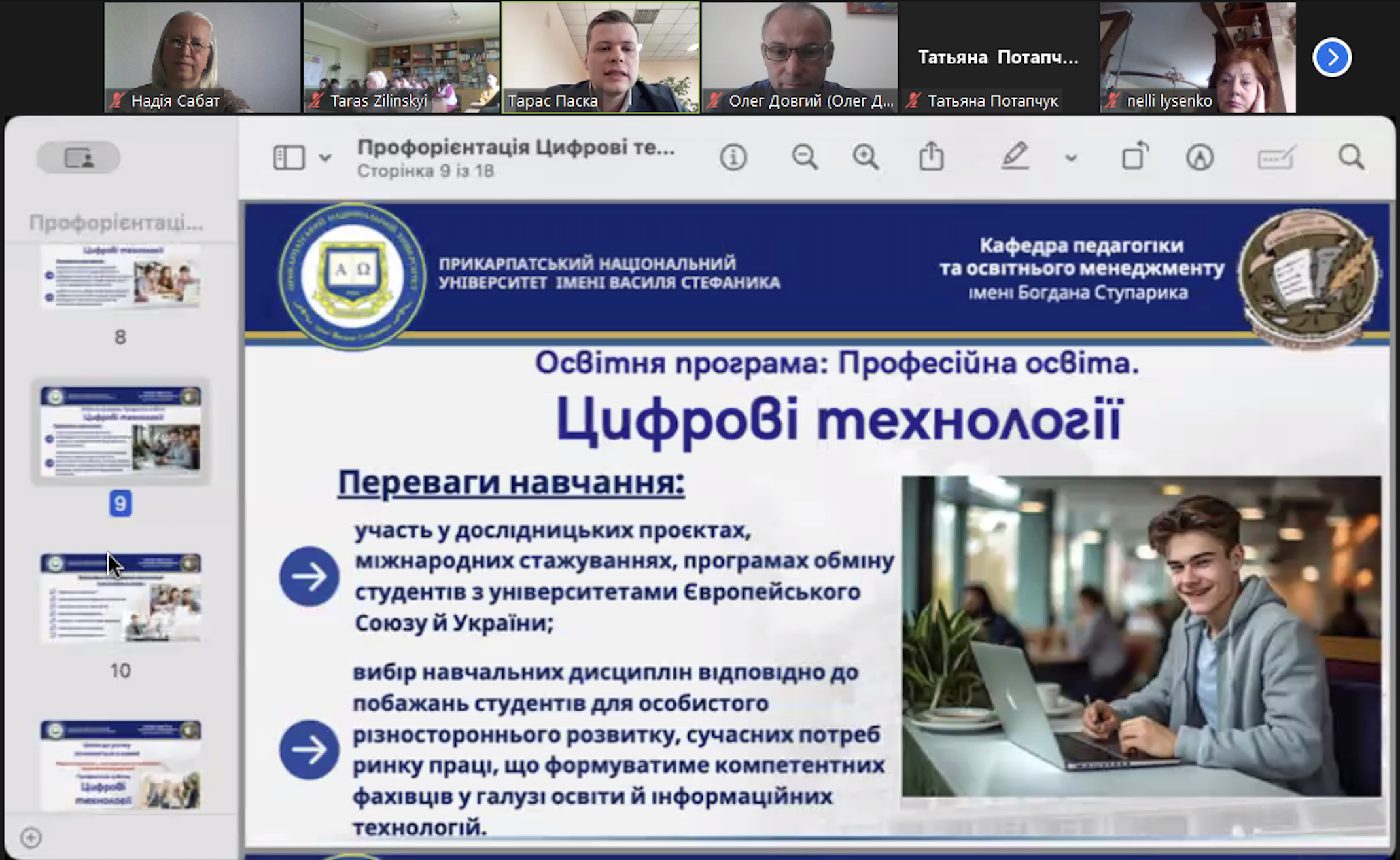Screen dimensions: 1400x860
Task: Select Тарас Паска video tile
Action: pyautogui.click(x=600, y=58)
